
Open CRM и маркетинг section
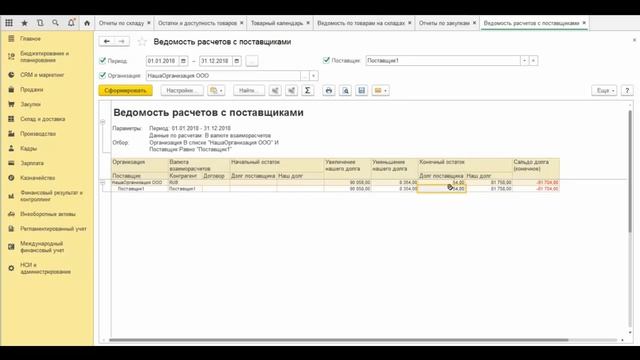(x=42, y=75)
